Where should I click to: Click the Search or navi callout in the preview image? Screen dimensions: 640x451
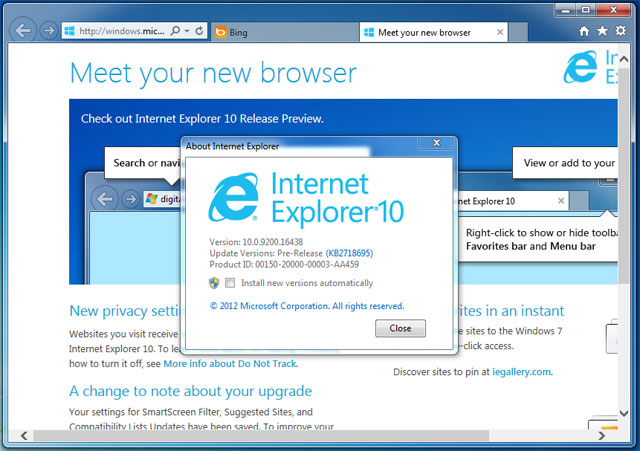coord(143,163)
